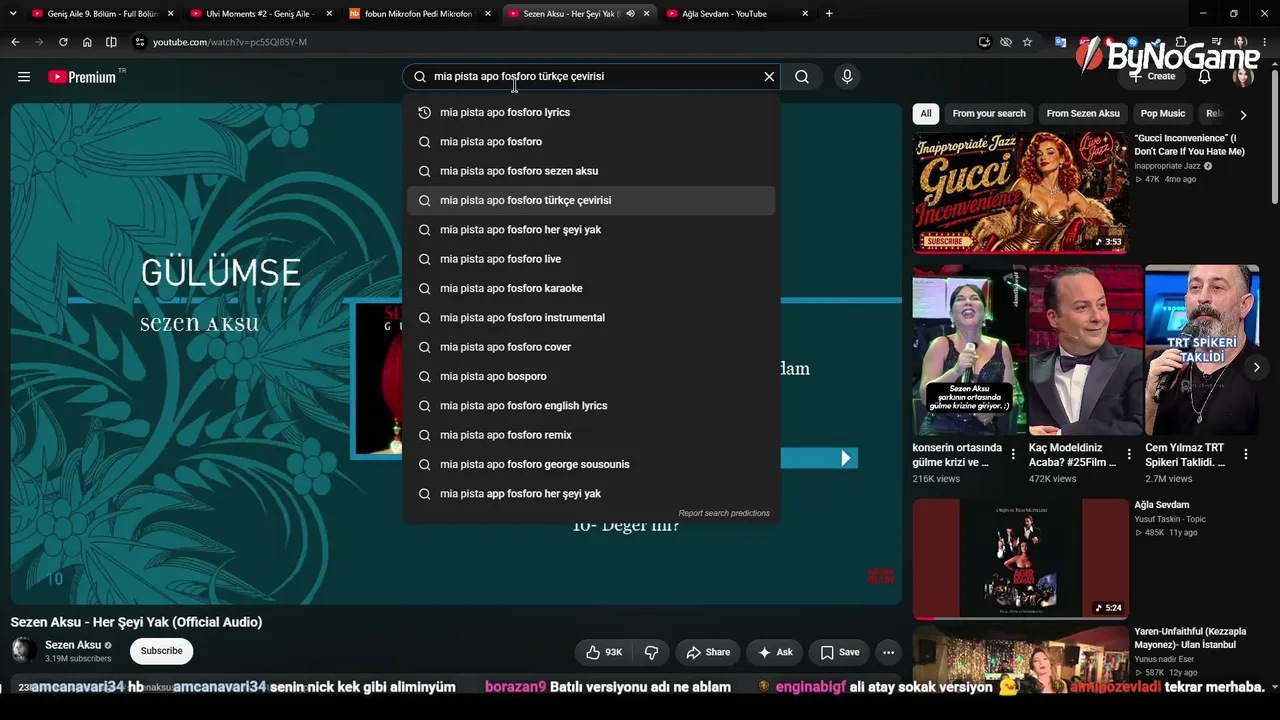
Task: Open a new browser tab
Action: pos(829,14)
